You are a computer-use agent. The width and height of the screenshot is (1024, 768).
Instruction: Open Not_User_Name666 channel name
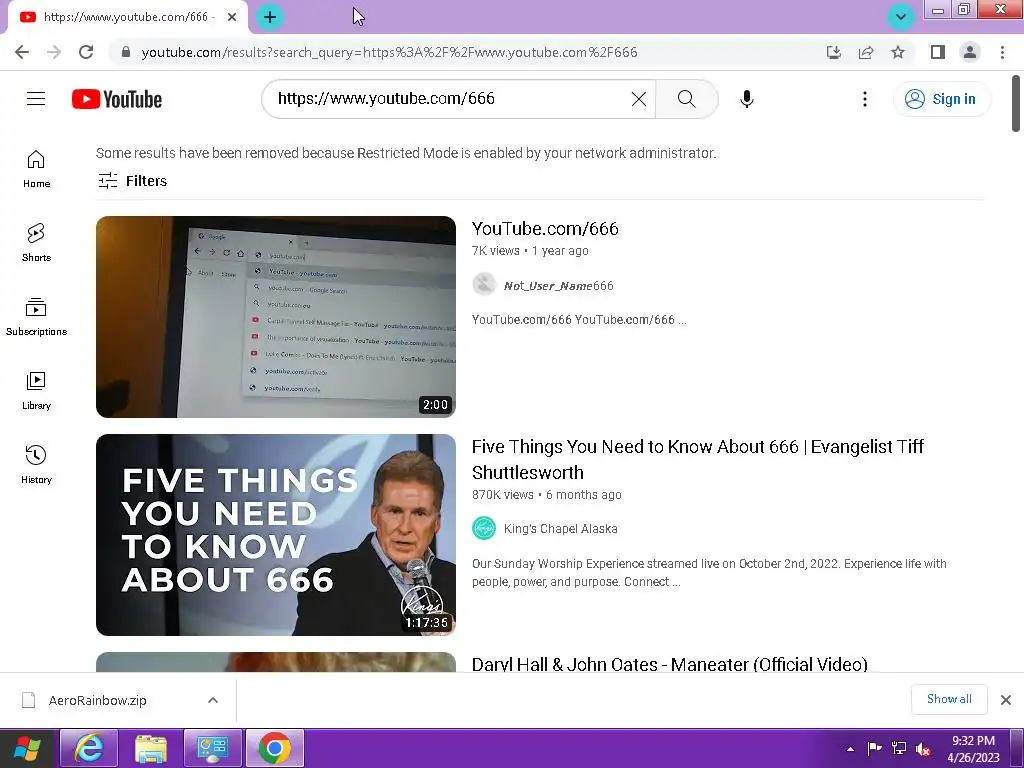558,285
